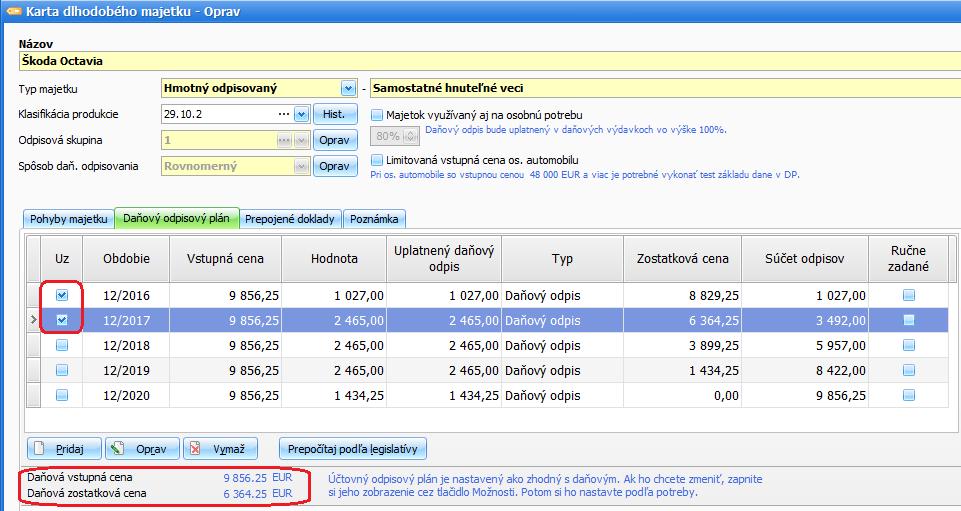Toggle Ručne zadané for 12/2019 row
Screen dimensions: 961x511
pos(909,370)
